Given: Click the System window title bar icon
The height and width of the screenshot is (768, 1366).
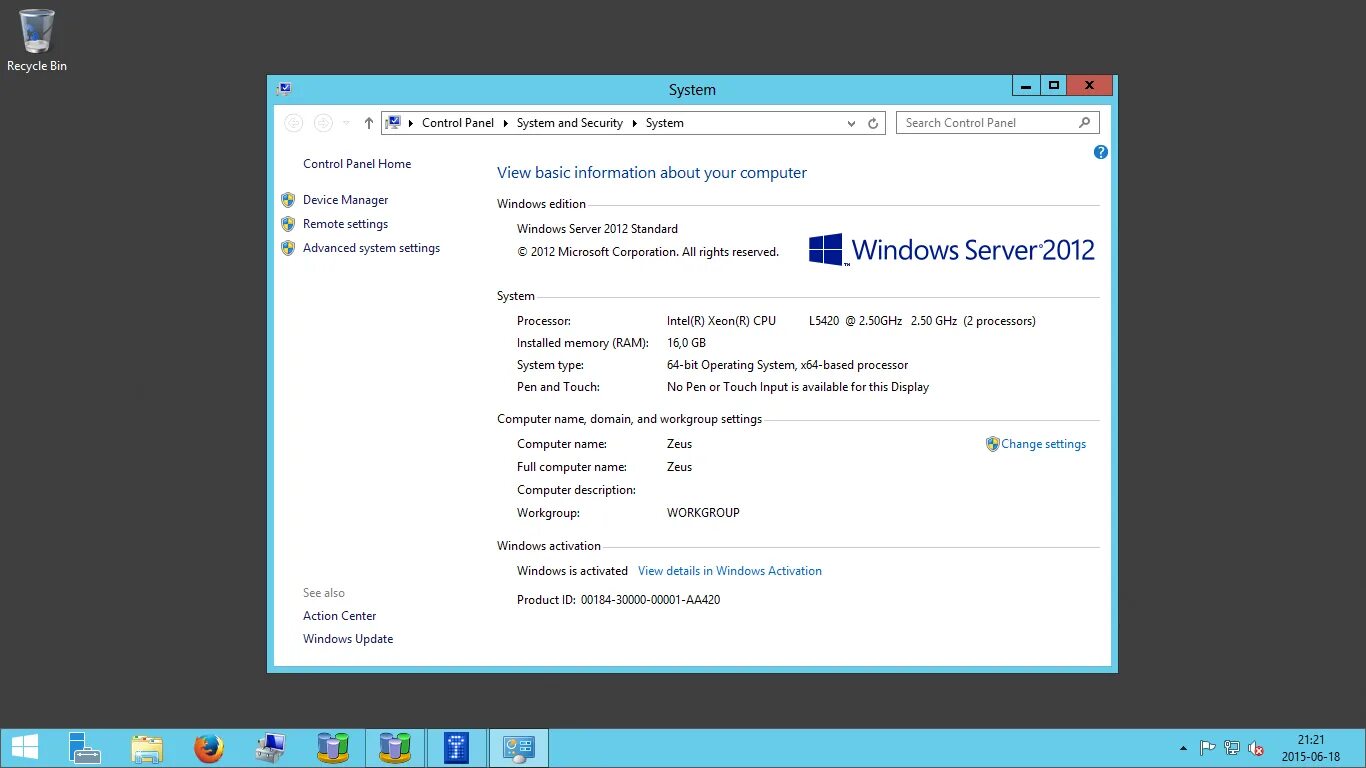Looking at the screenshot, I should click(x=284, y=89).
